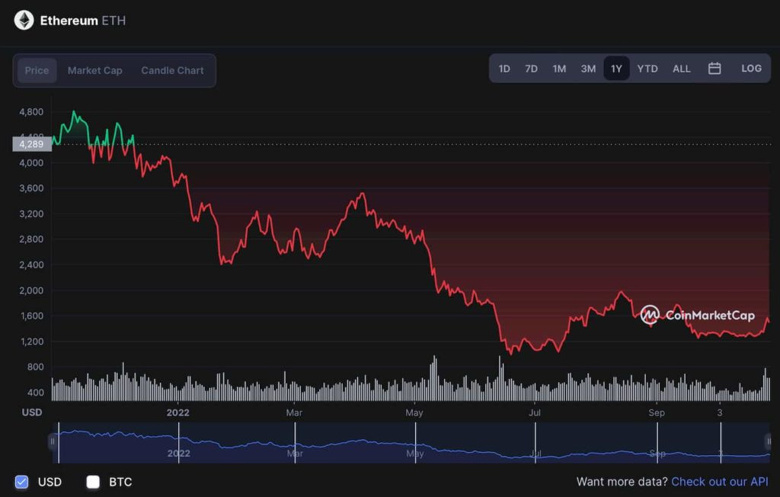This screenshot has height=497, width=780.
Task: Click the CoinMarketCap watermark logo
Action: click(x=697, y=315)
